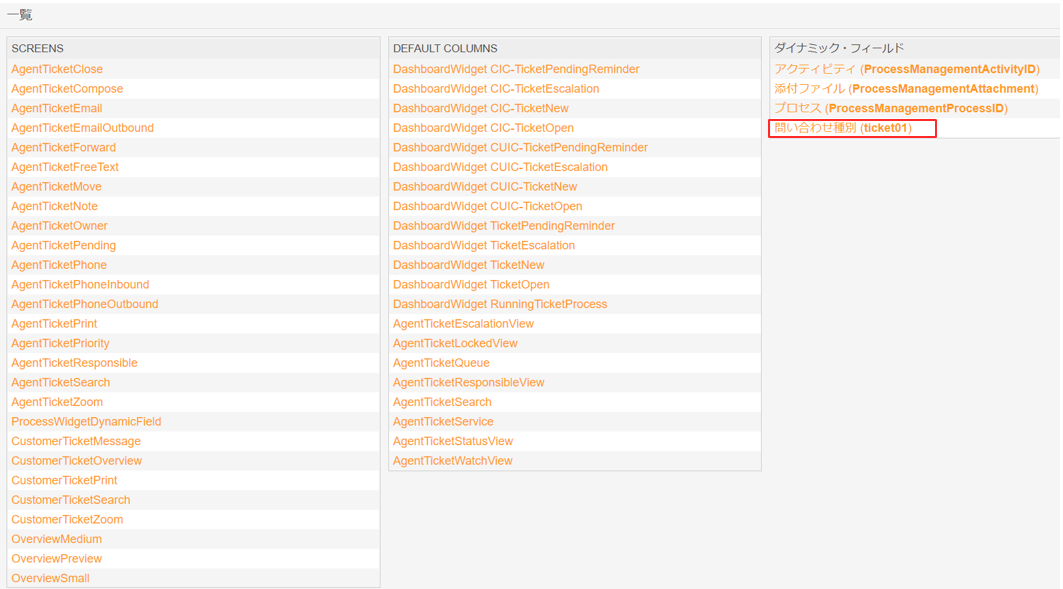
Task: Open DashboardWidget RunningTicketProcess columns
Action: tap(500, 304)
